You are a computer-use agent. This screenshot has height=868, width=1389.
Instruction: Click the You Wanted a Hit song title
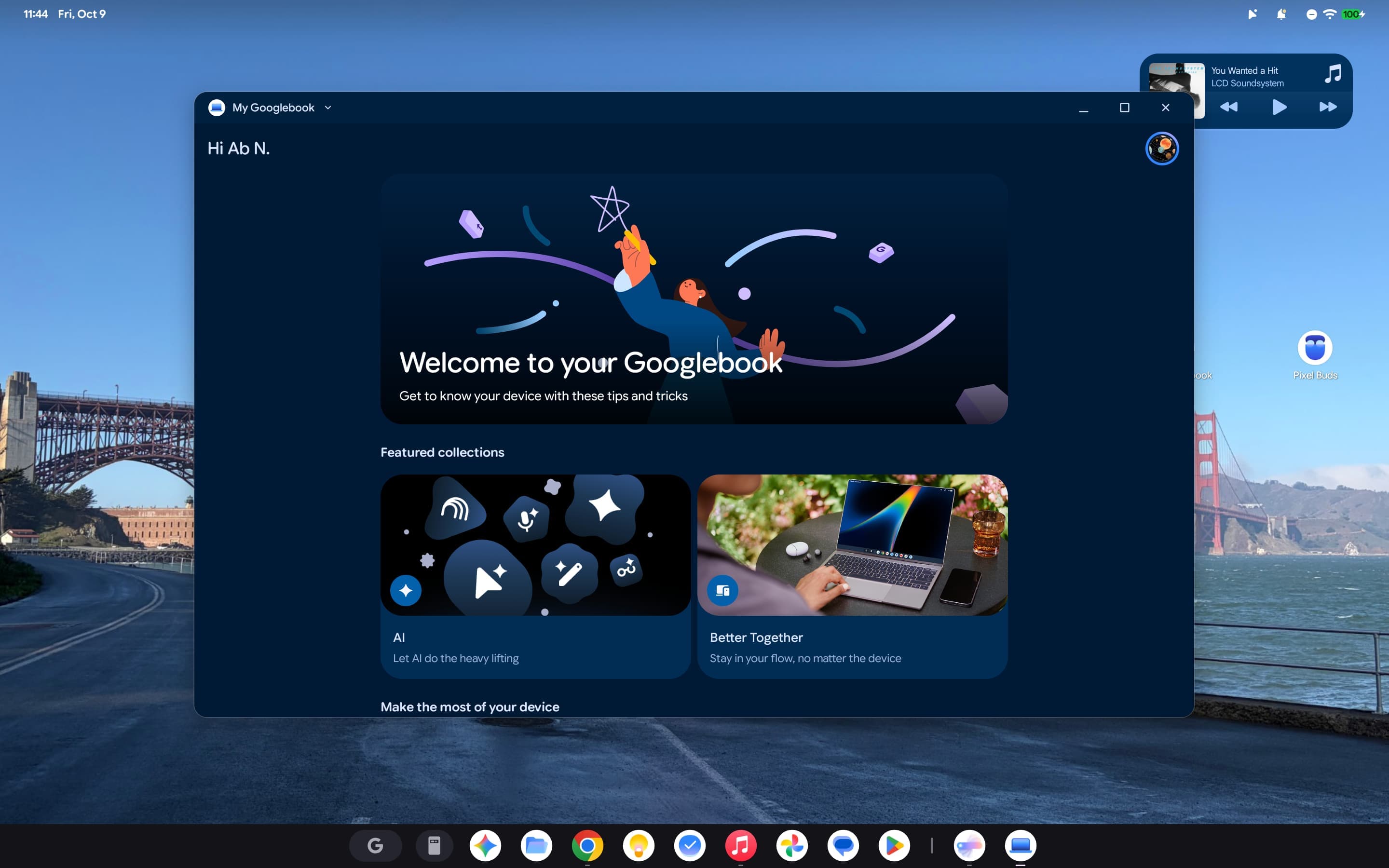point(1244,70)
